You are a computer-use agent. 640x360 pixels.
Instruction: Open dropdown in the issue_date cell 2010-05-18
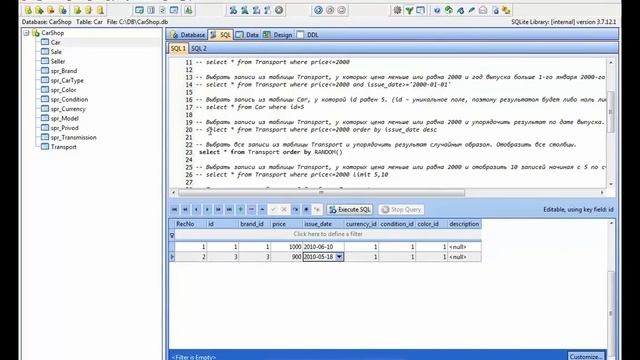pos(339,257)
